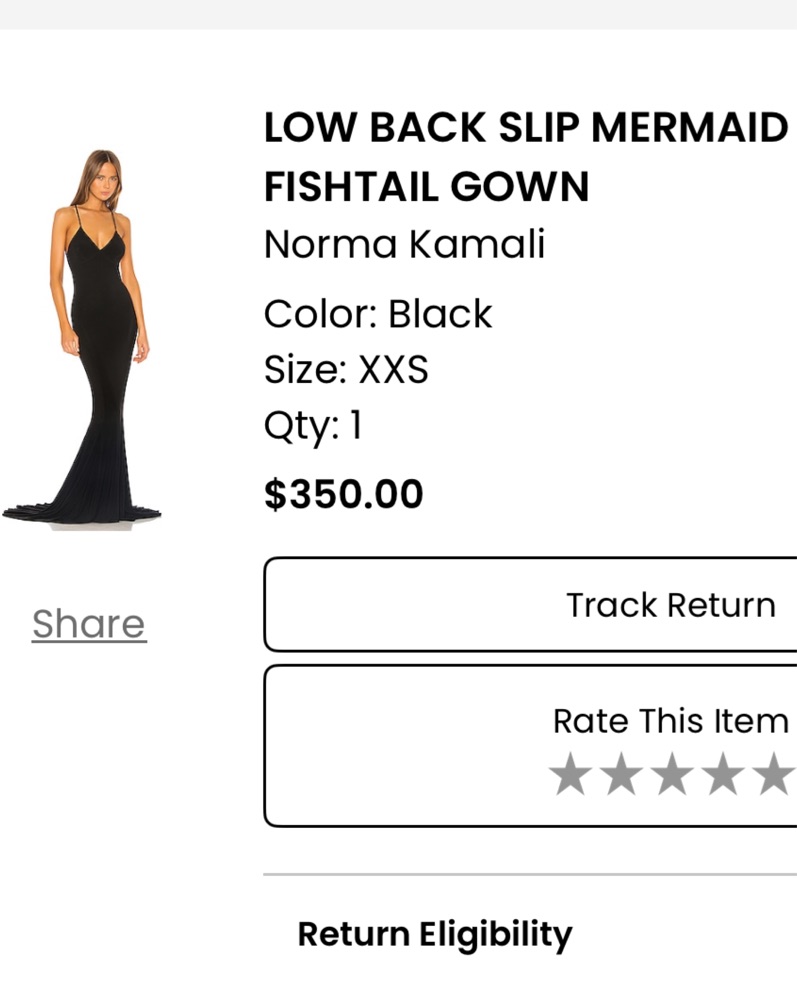
Task: Click the divider above Return Eligibility
Action: [x=530, y=875]
